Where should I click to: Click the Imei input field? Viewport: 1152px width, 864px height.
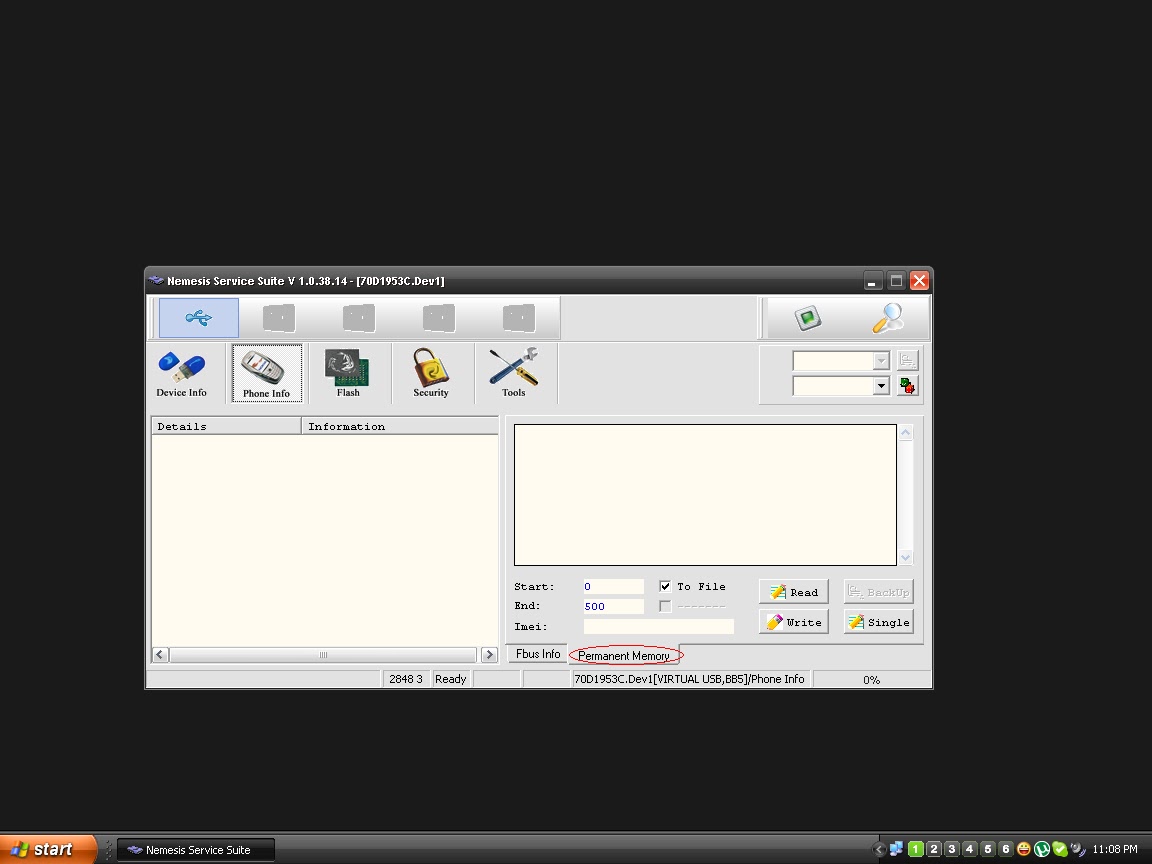[x=658, y=626]
